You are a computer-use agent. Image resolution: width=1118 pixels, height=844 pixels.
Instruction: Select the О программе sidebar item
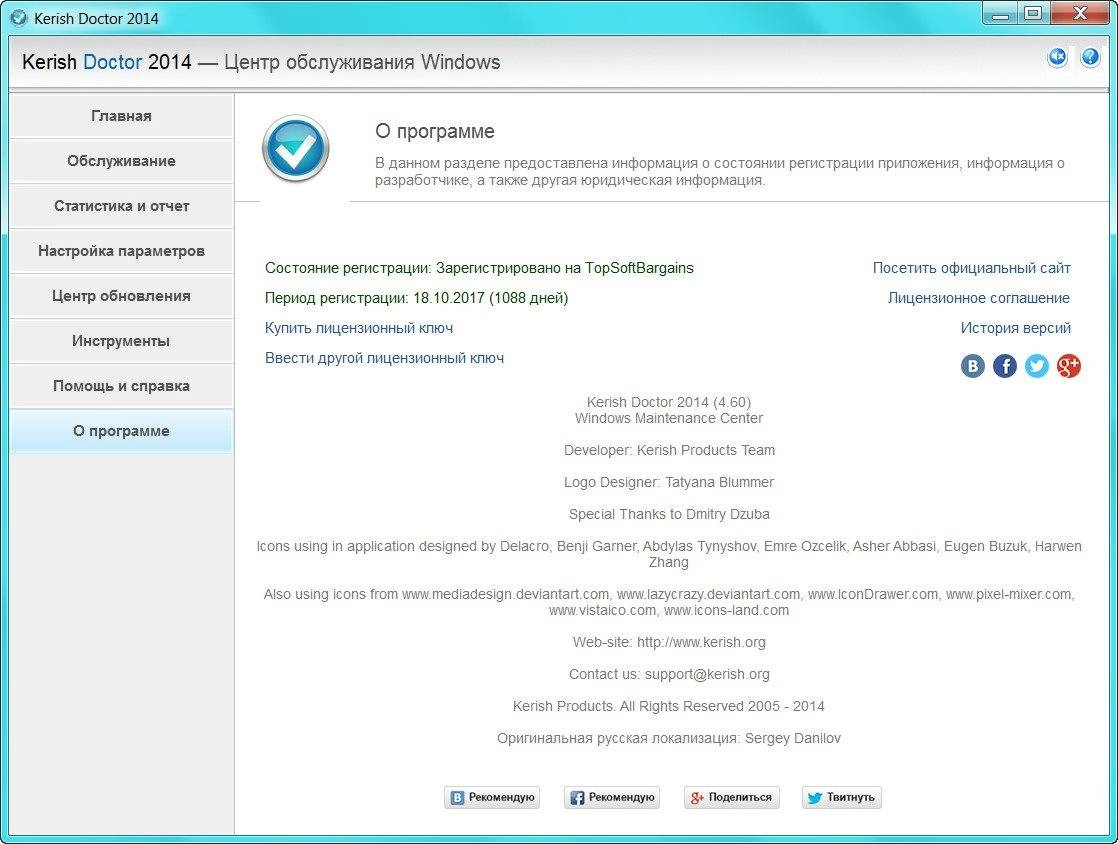(x=121, y=431)
